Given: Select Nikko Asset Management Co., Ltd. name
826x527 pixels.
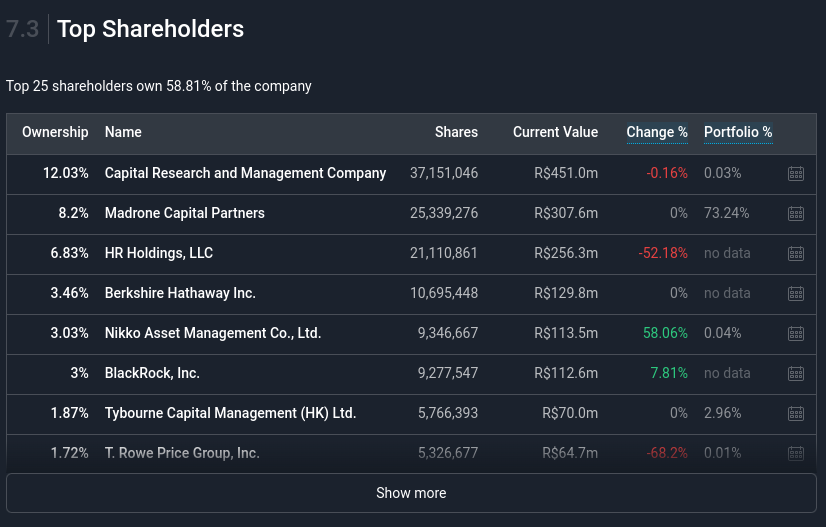Looking at the screenshot, I should tap(213, 333).
